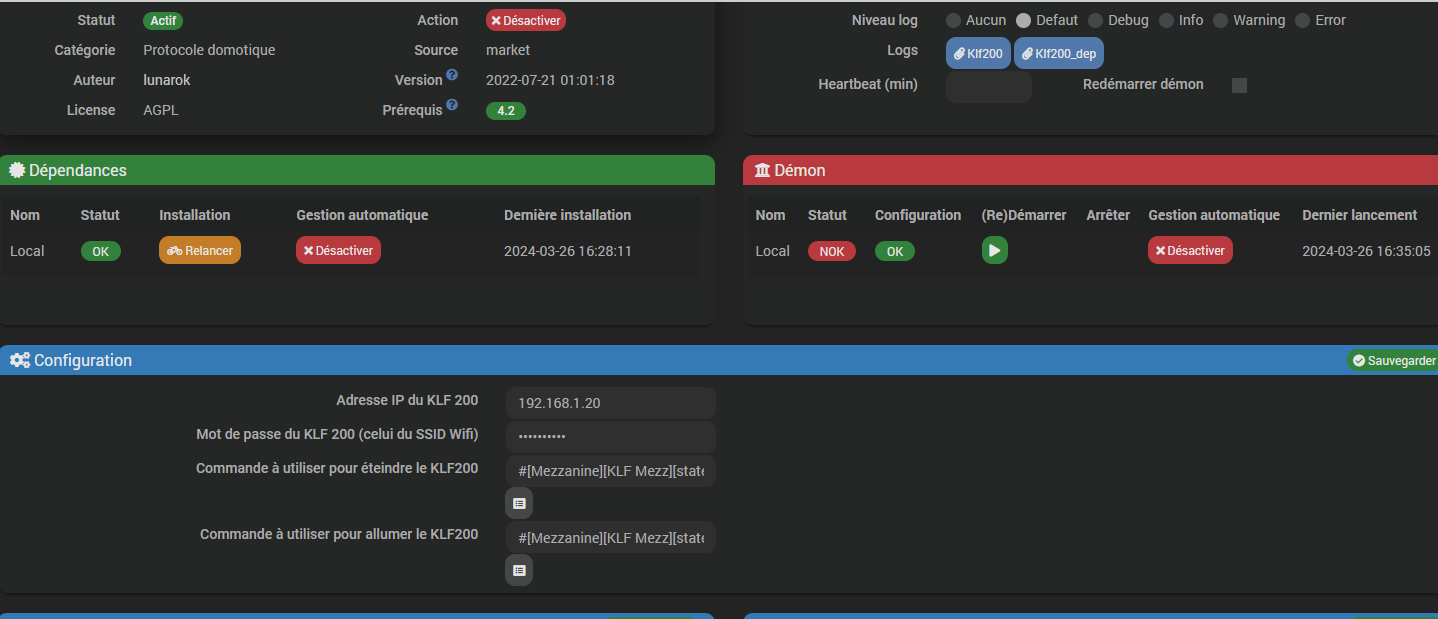Select the Warning log level

[x=1220, y=20]
